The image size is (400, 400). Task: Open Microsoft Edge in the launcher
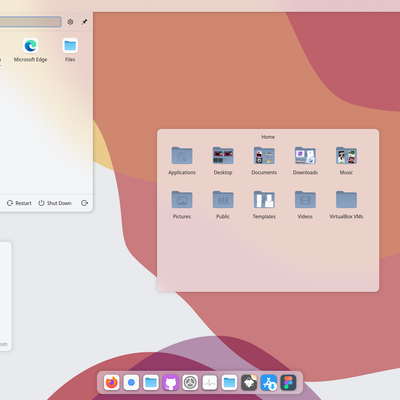(30, 50)
